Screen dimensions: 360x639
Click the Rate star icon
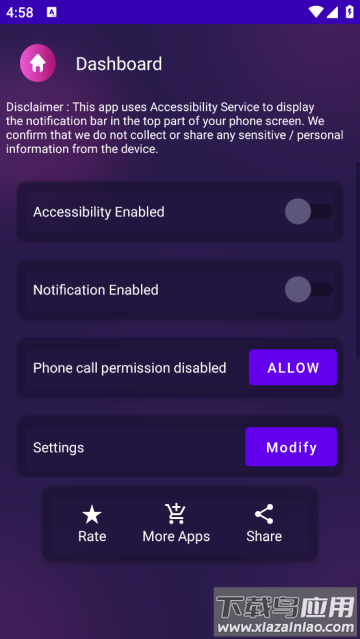pyautogui.click(x=92, y=514)
